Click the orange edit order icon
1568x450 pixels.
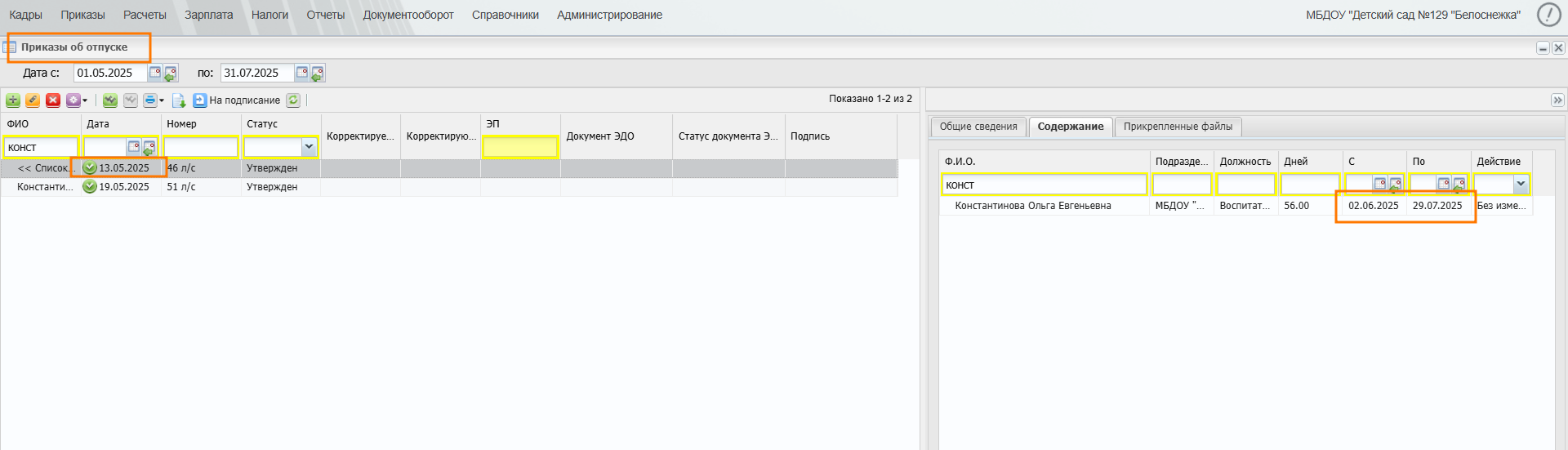tap(33, 100)
